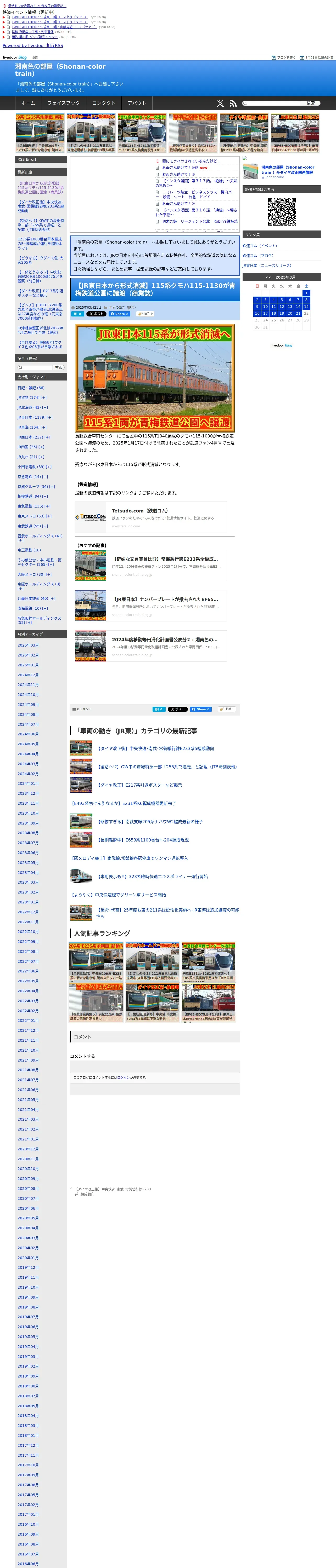Open the 2024年12月 monthly archive
The image size is (336, 1568).
pyautogui.click(x=28, y=675)
